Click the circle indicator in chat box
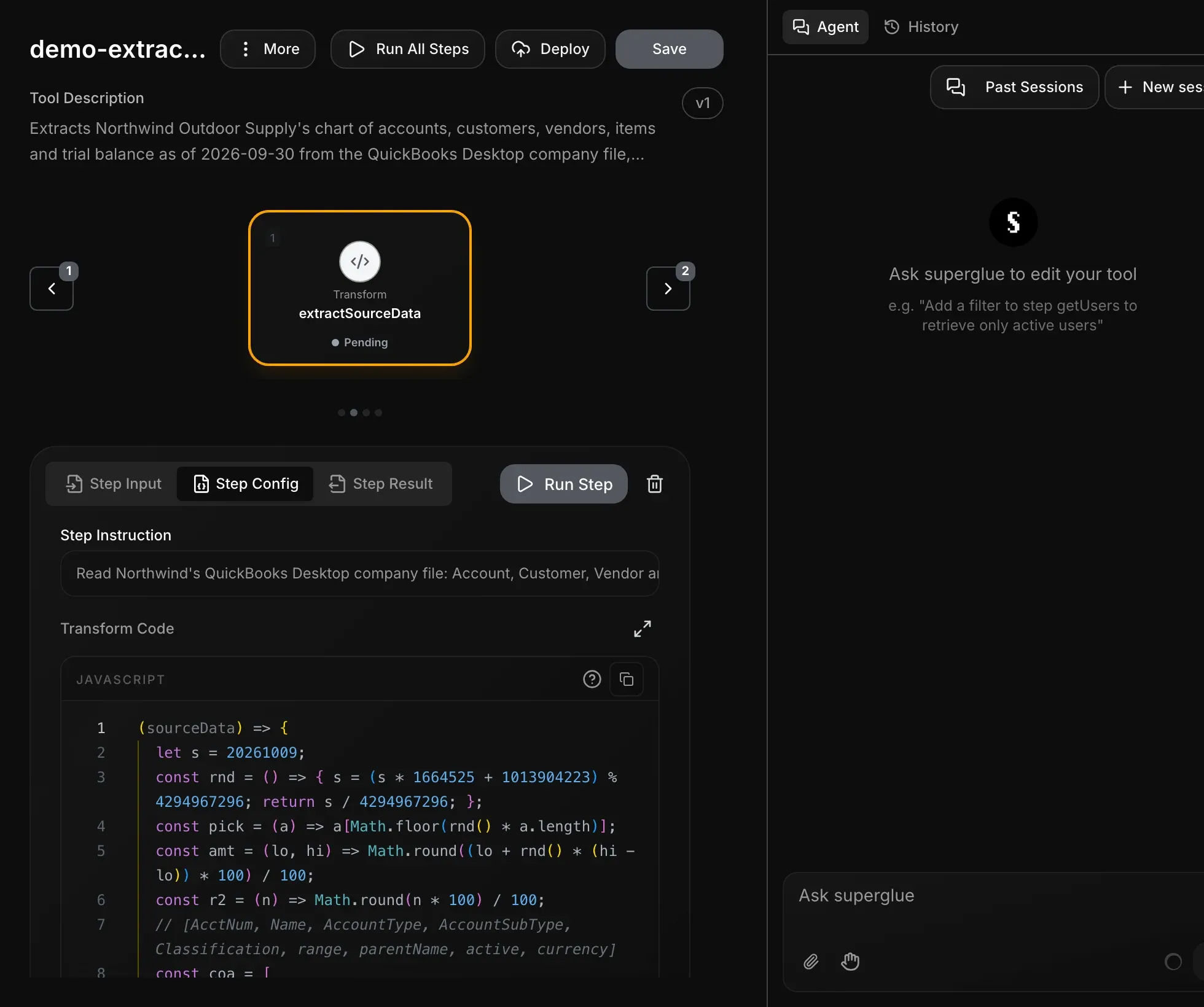This screenshot has width=1204, height=1007. tap(1173, 962)
